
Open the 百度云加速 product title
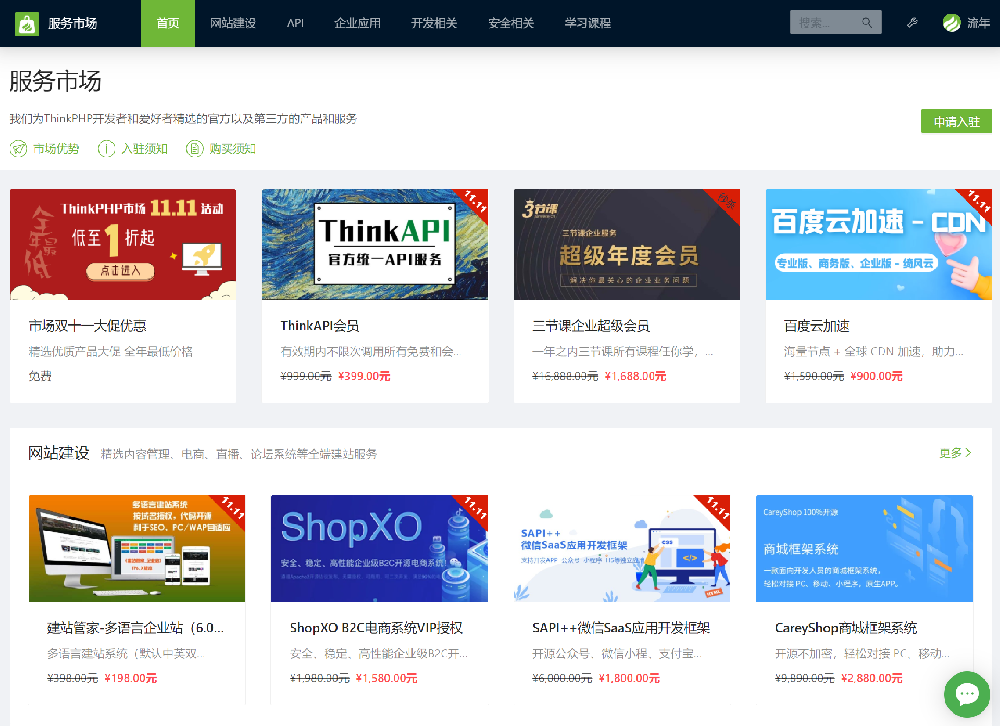816,326
